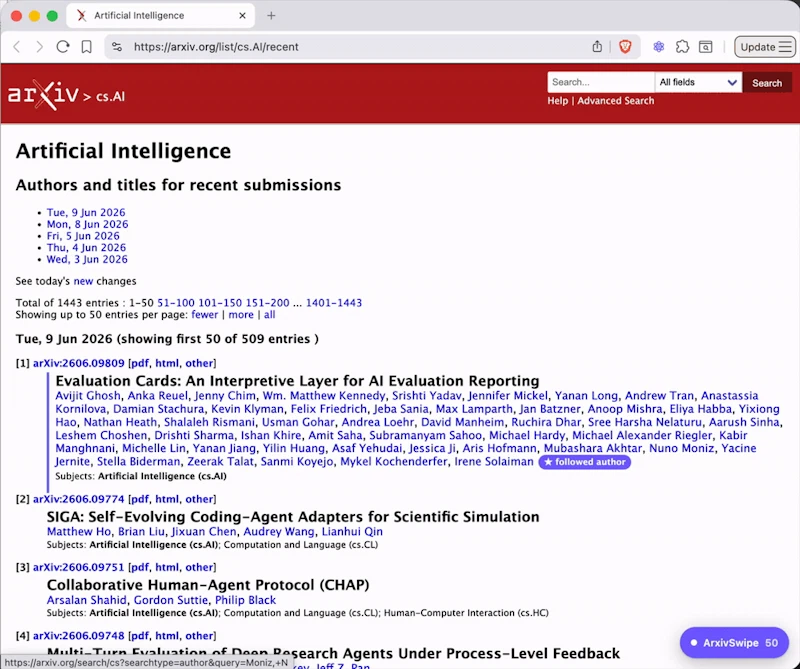Open html version of arXiv:2606.09751
This screenshot has height=669, width=800.
[167, 567]
